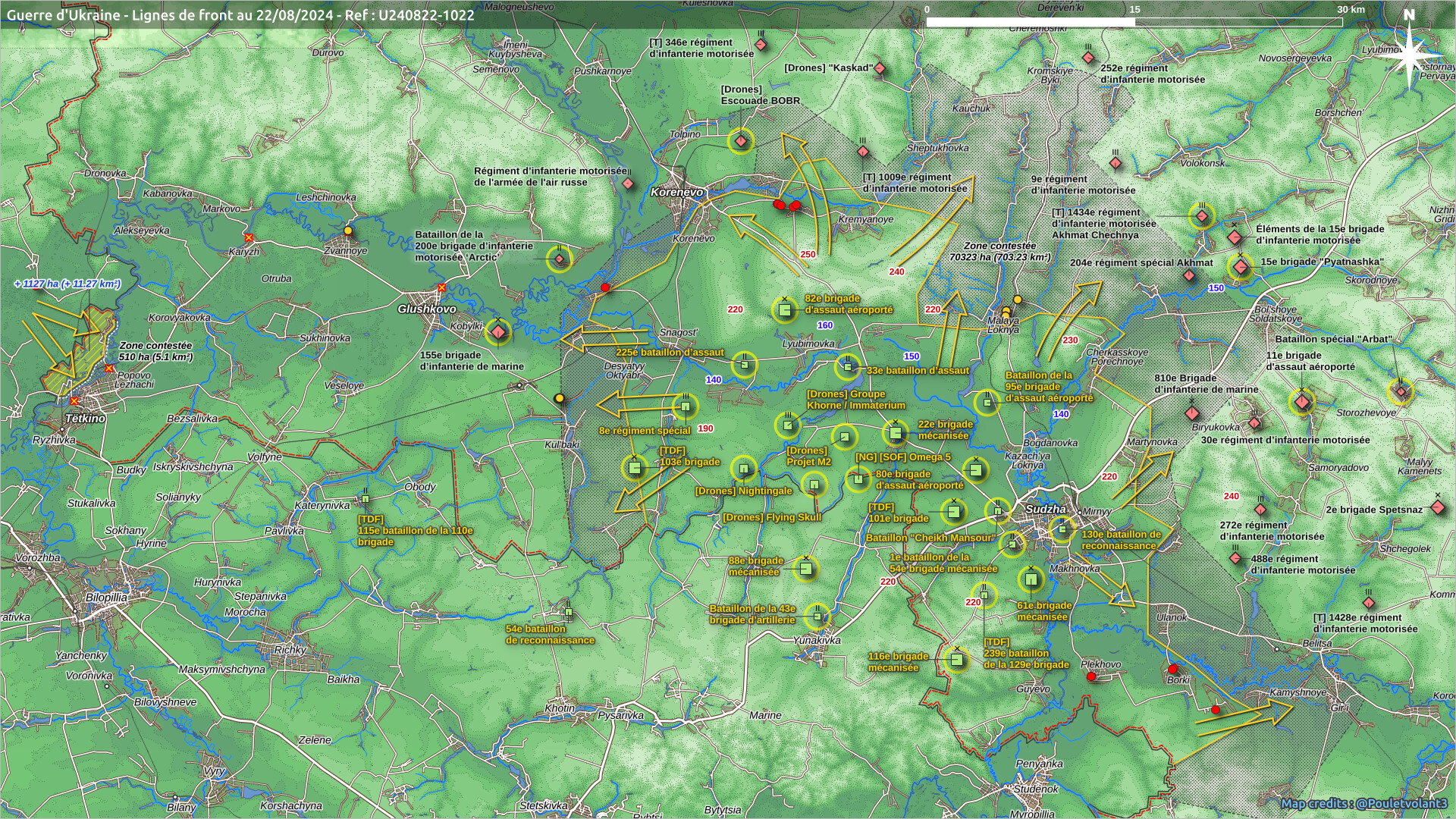Select the 88e brigade mécanisée unit icon
This screenshot has height=819, width=1456.
tap(806, 568)
